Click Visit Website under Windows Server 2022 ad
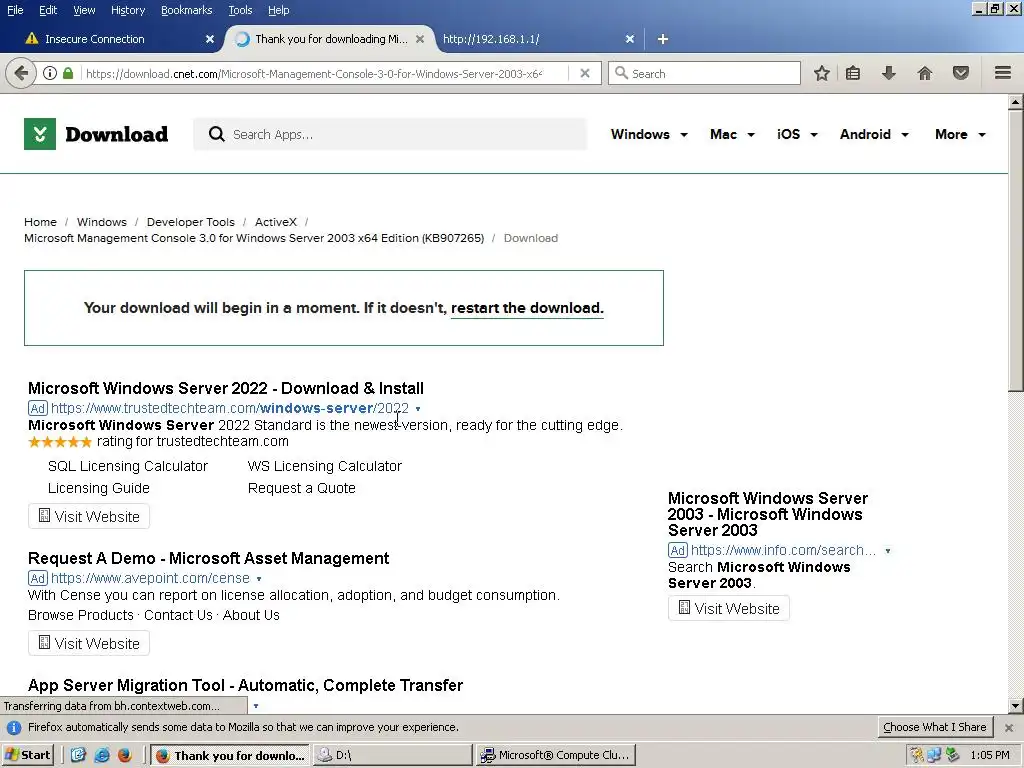The image size is (1024, 768). pos(89,517)
